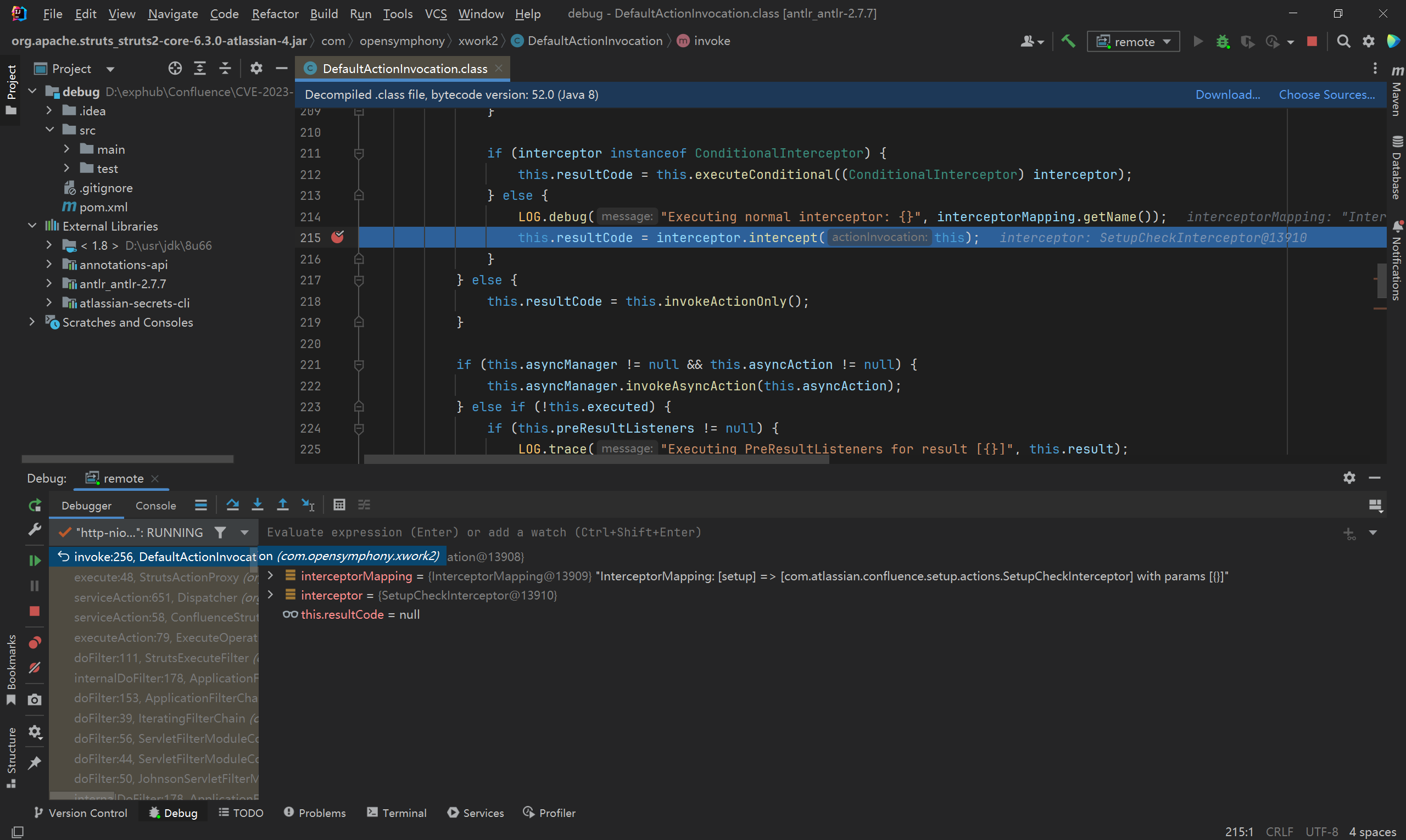Open the Refactor menu
1406x840 pixels.
[x=275, y=14]
